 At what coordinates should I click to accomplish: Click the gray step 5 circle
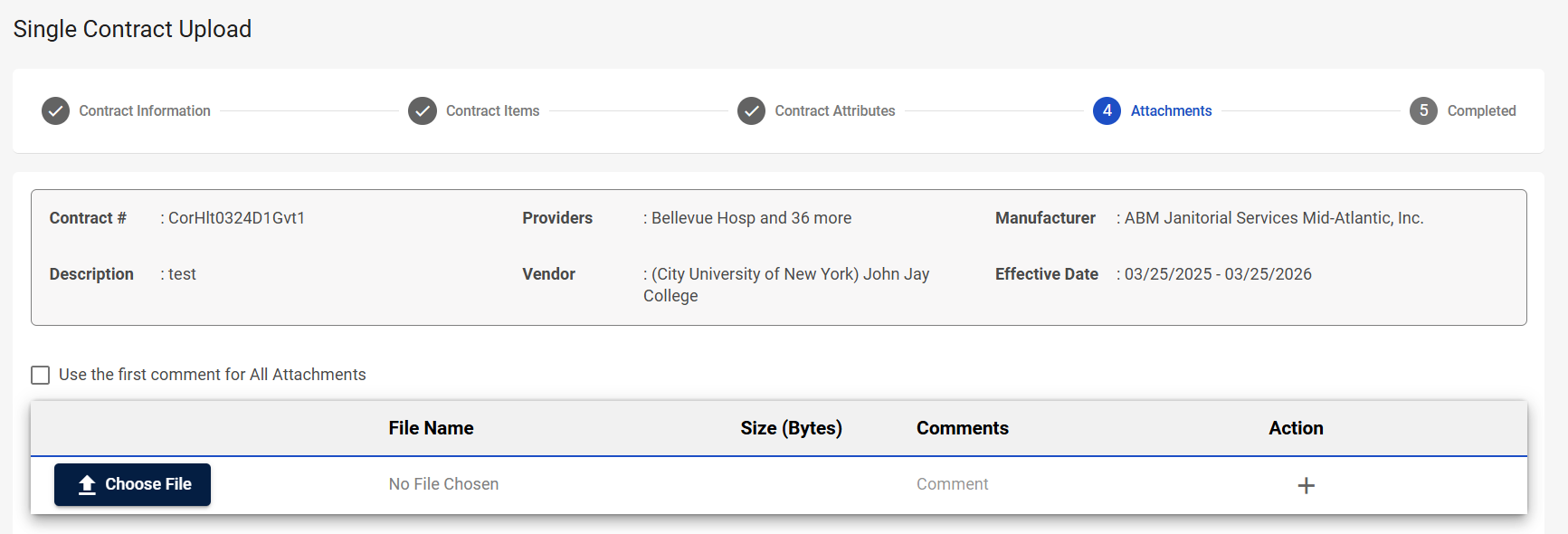(x=1423, y=111)
